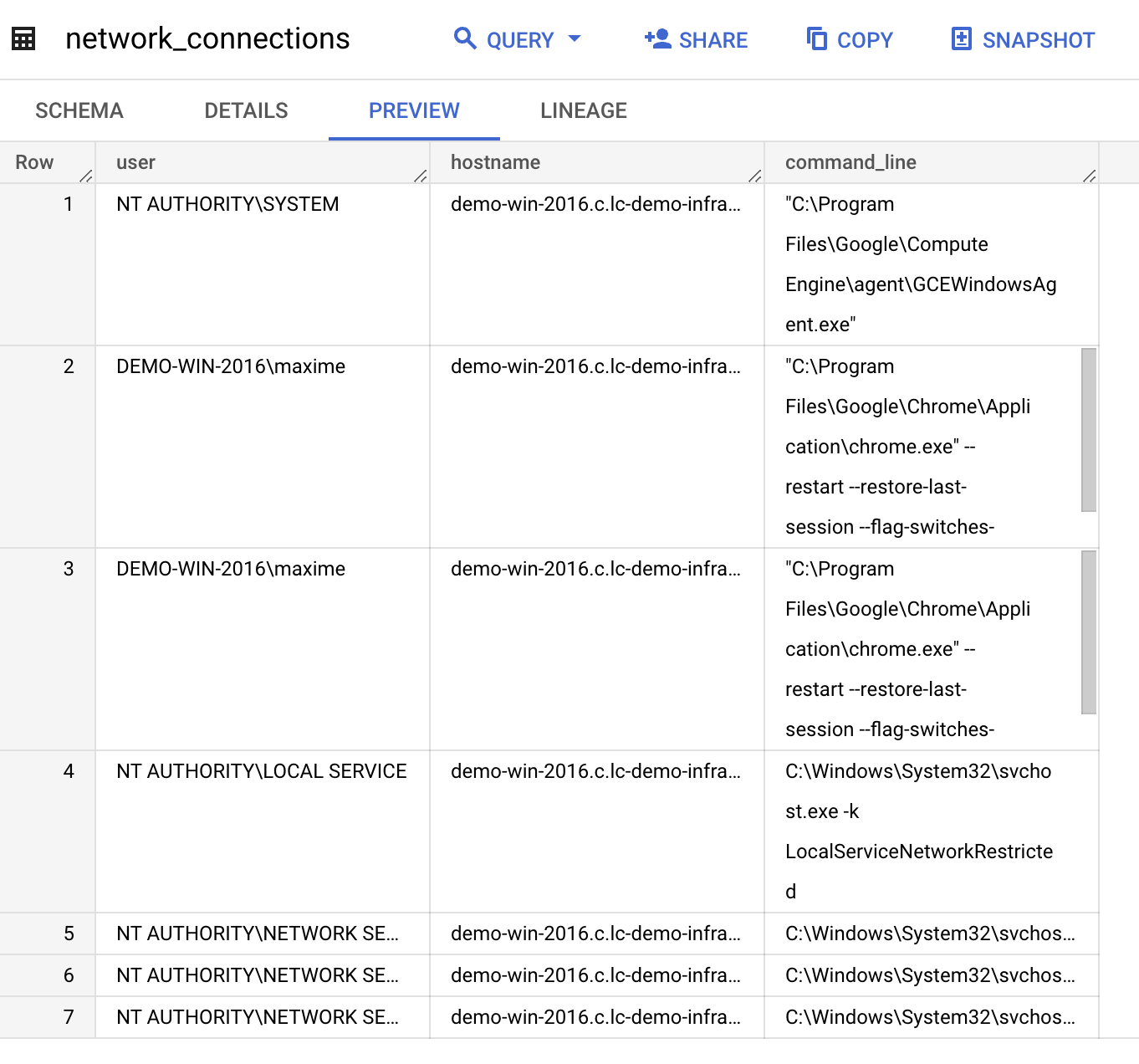Click the Row column resize handle
Viewport: 1139px width, 1064px height.
point(85,176)
